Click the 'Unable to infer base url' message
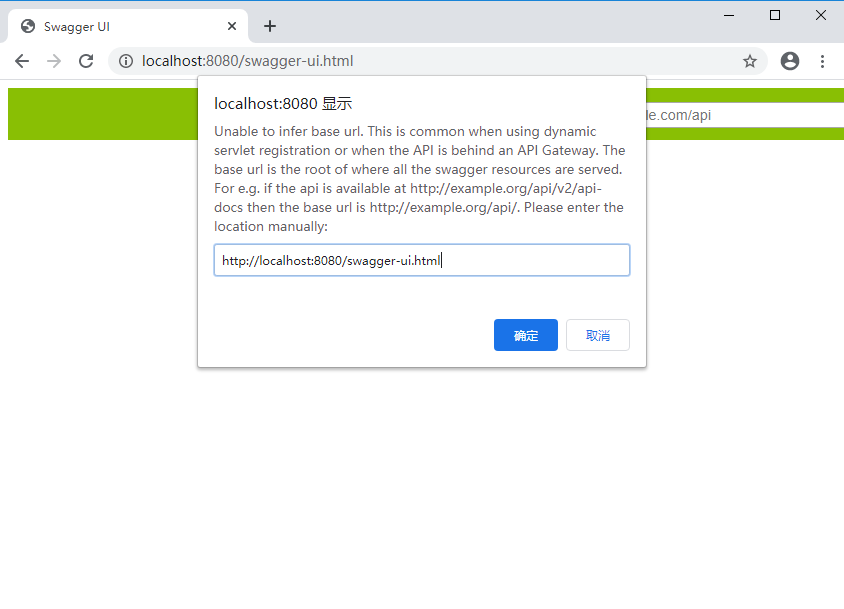Viewport: 844px width, 609px height. pyautogui.click(x=419, y=179)
